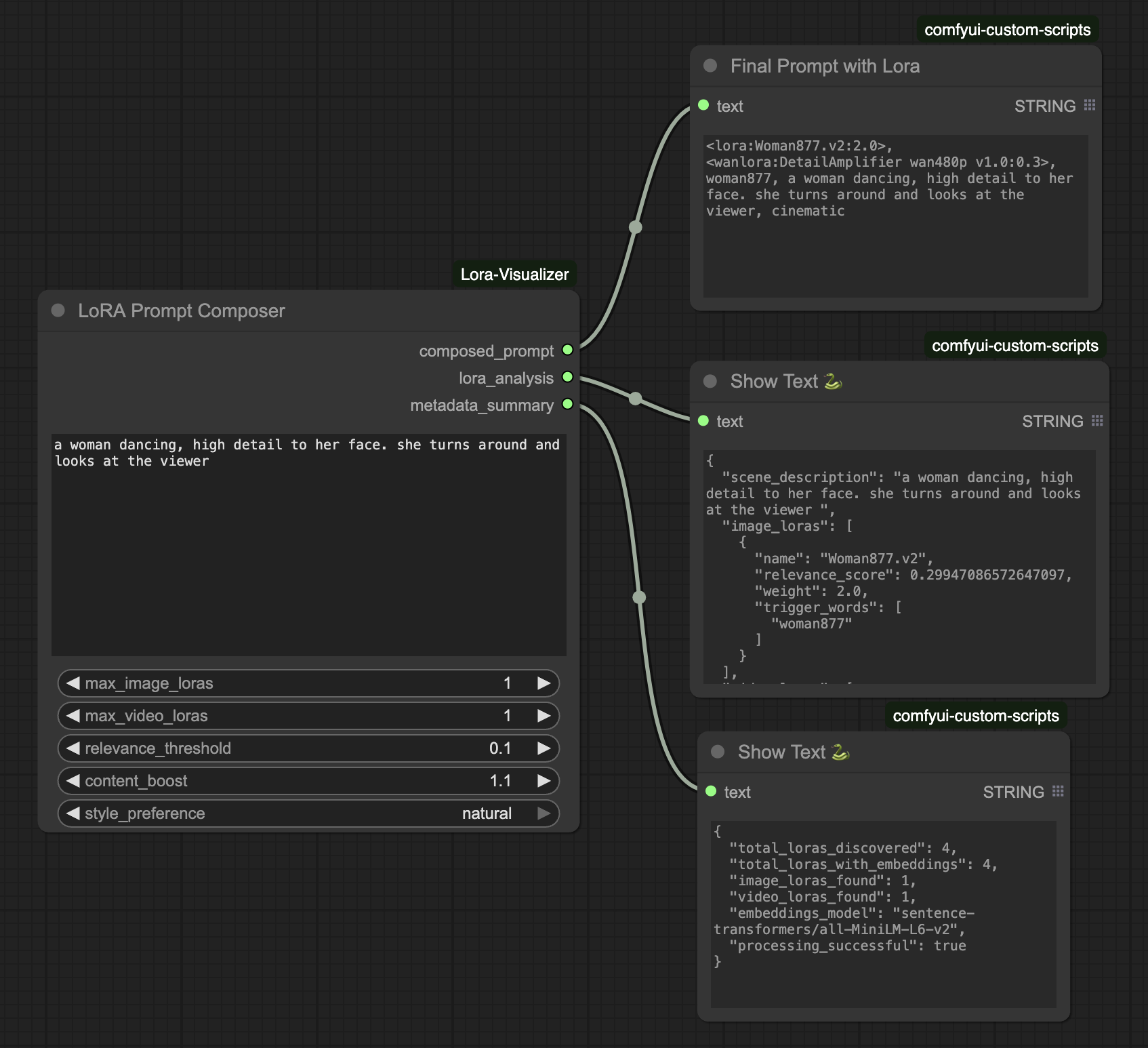Click relevance_threshold value 0.1 field
Viewport: 1148px width, 1048px height.
click(x=308, y=748)
